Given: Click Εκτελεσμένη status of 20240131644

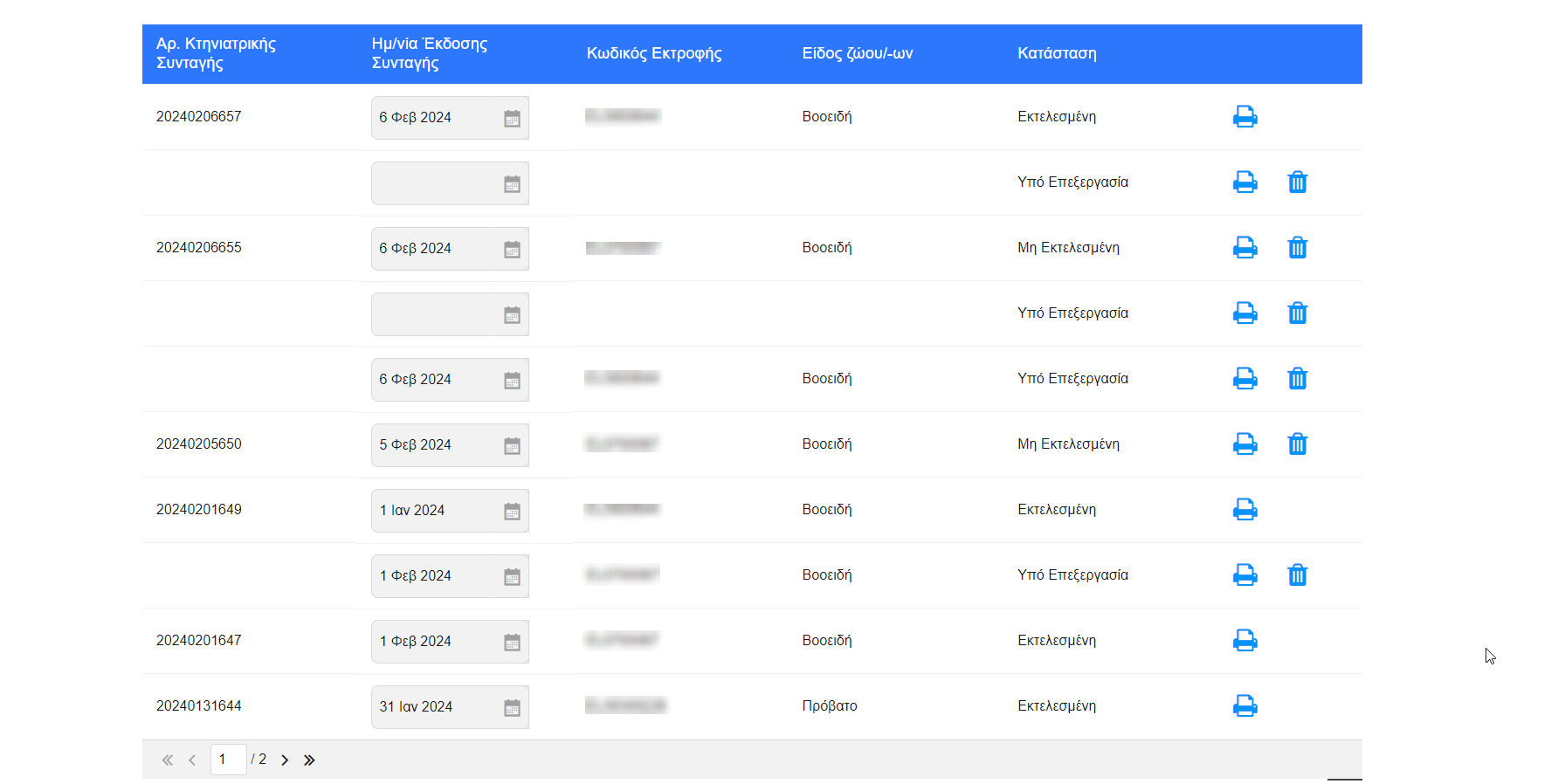Looking at the screenshot, I should pyautogui.click(x=1057, y=705).
